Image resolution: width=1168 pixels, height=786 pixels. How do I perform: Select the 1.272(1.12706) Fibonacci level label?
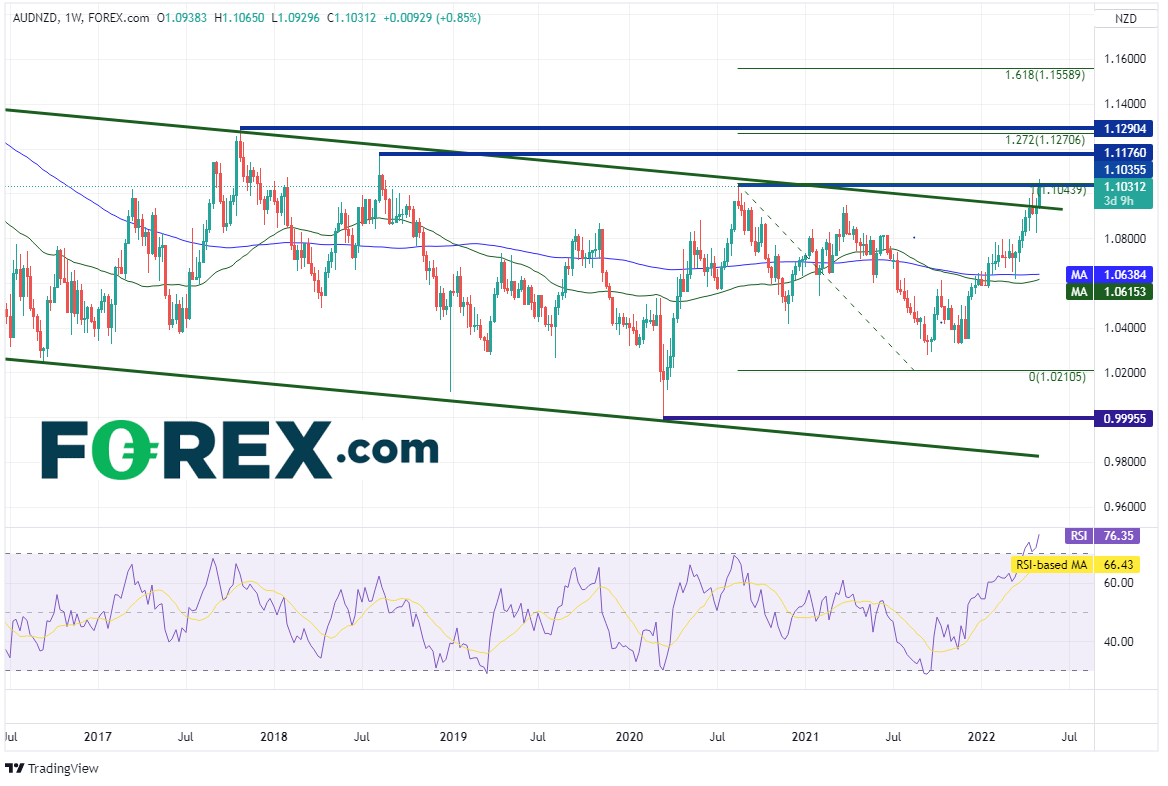click(1059, 140)
